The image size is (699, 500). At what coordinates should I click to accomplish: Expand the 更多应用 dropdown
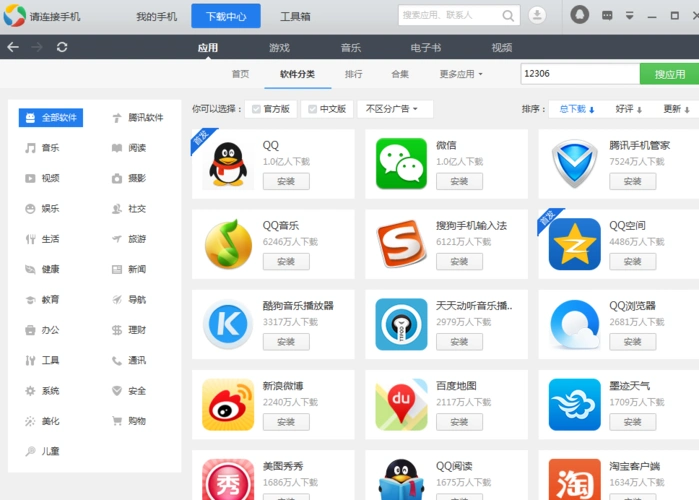(461, 74)
